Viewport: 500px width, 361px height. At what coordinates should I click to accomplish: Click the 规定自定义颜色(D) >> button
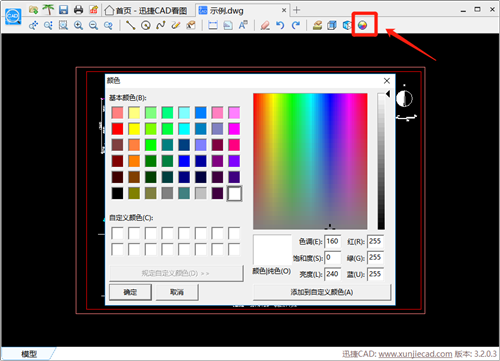click(176, 273)
